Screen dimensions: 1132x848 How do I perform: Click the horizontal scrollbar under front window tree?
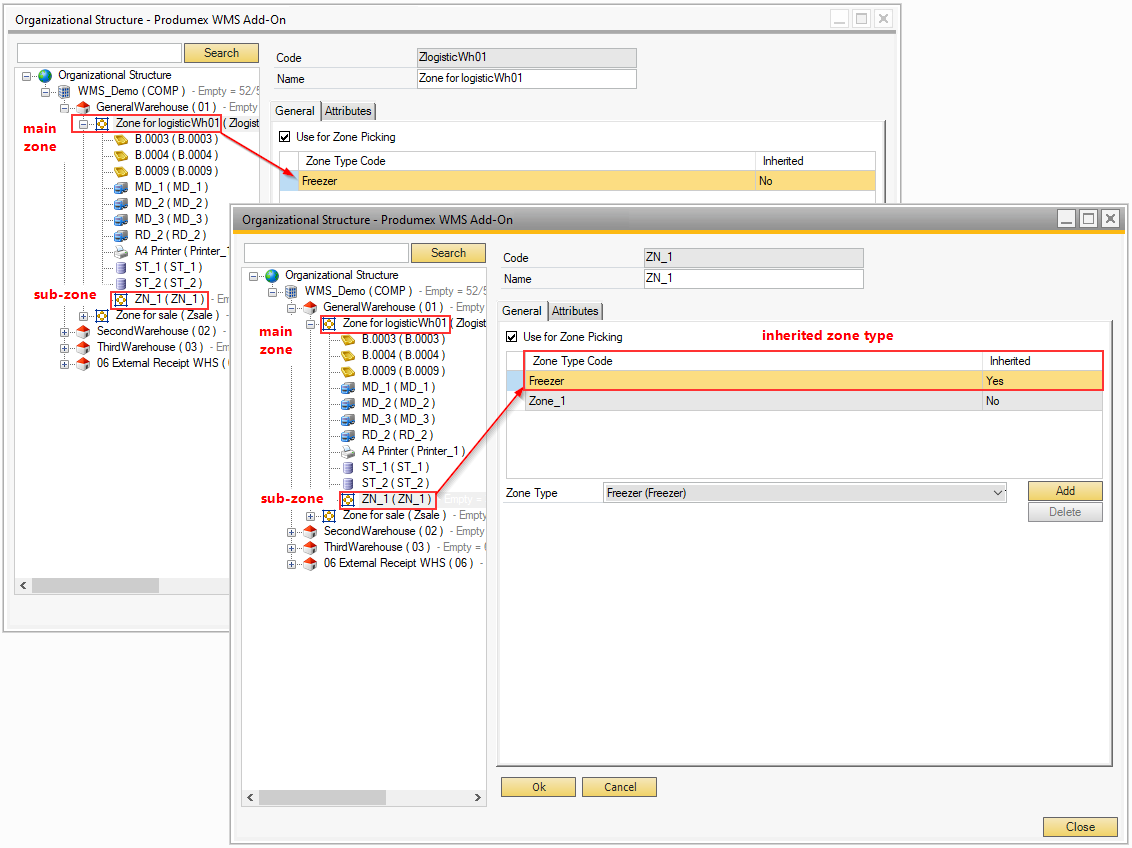point(360,798)
